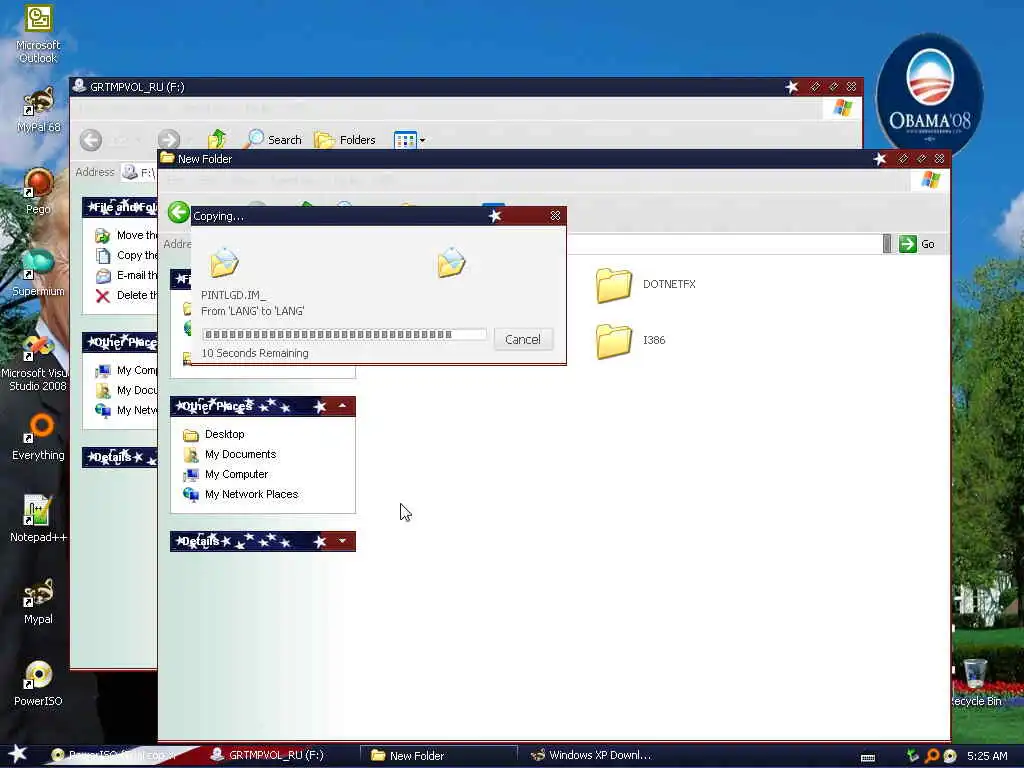Open Microsoft Visual Studio 2008 shortcut
The width and height of the screenshot is (1024, 768).
34,362
